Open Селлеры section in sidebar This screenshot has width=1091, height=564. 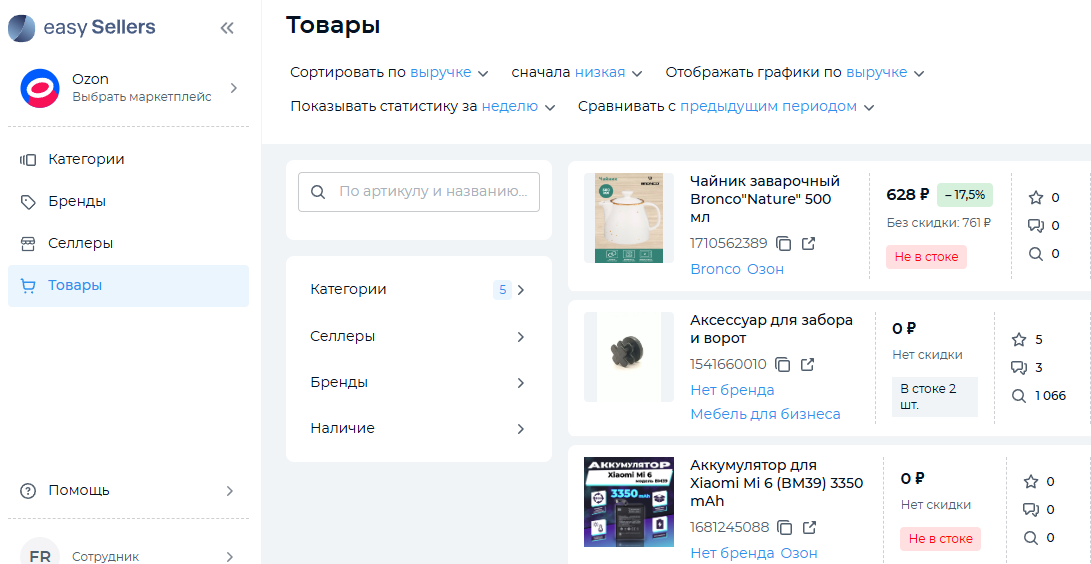pos(80,244)
